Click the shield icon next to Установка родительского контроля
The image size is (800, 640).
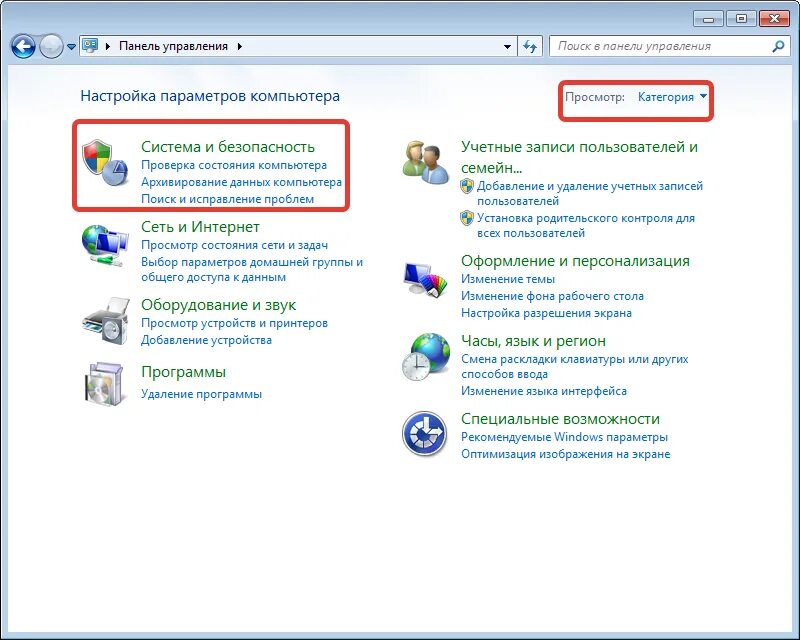[467, 218]
